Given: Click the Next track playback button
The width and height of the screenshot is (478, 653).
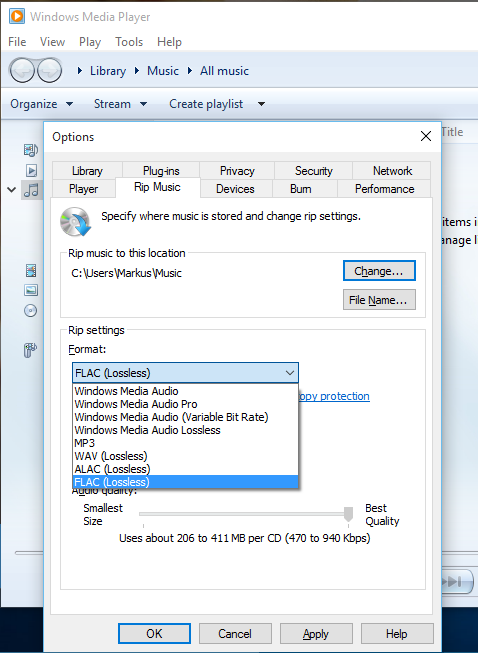Looking at the screenshot, I should point(457,581).
